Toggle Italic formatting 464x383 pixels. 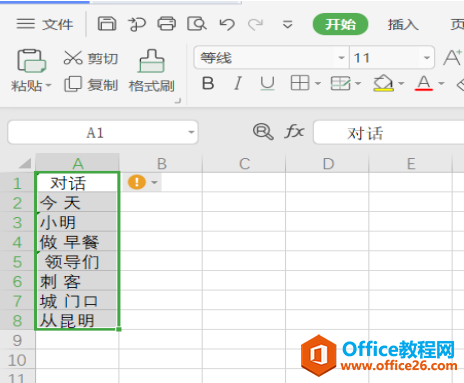coord(238,83)
